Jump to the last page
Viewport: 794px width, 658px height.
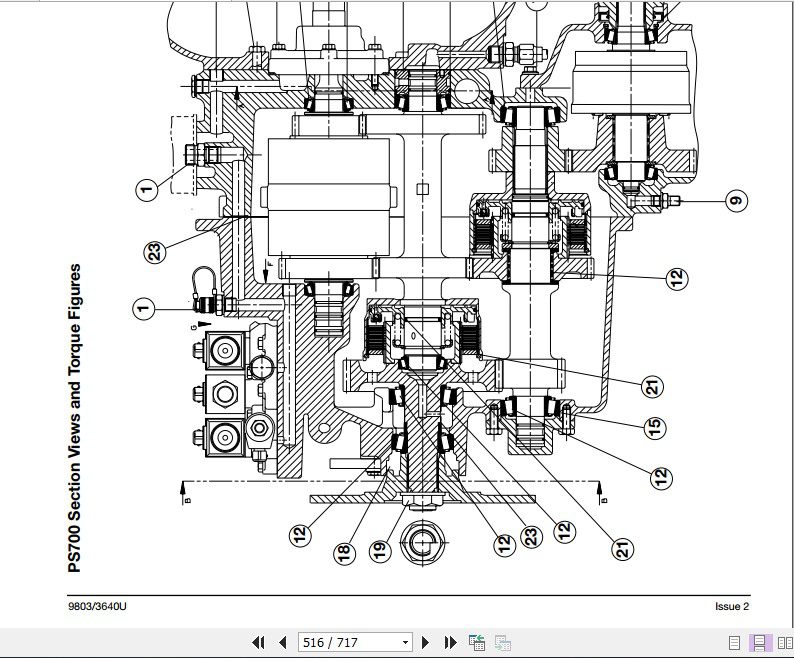[x=450, y=642]
